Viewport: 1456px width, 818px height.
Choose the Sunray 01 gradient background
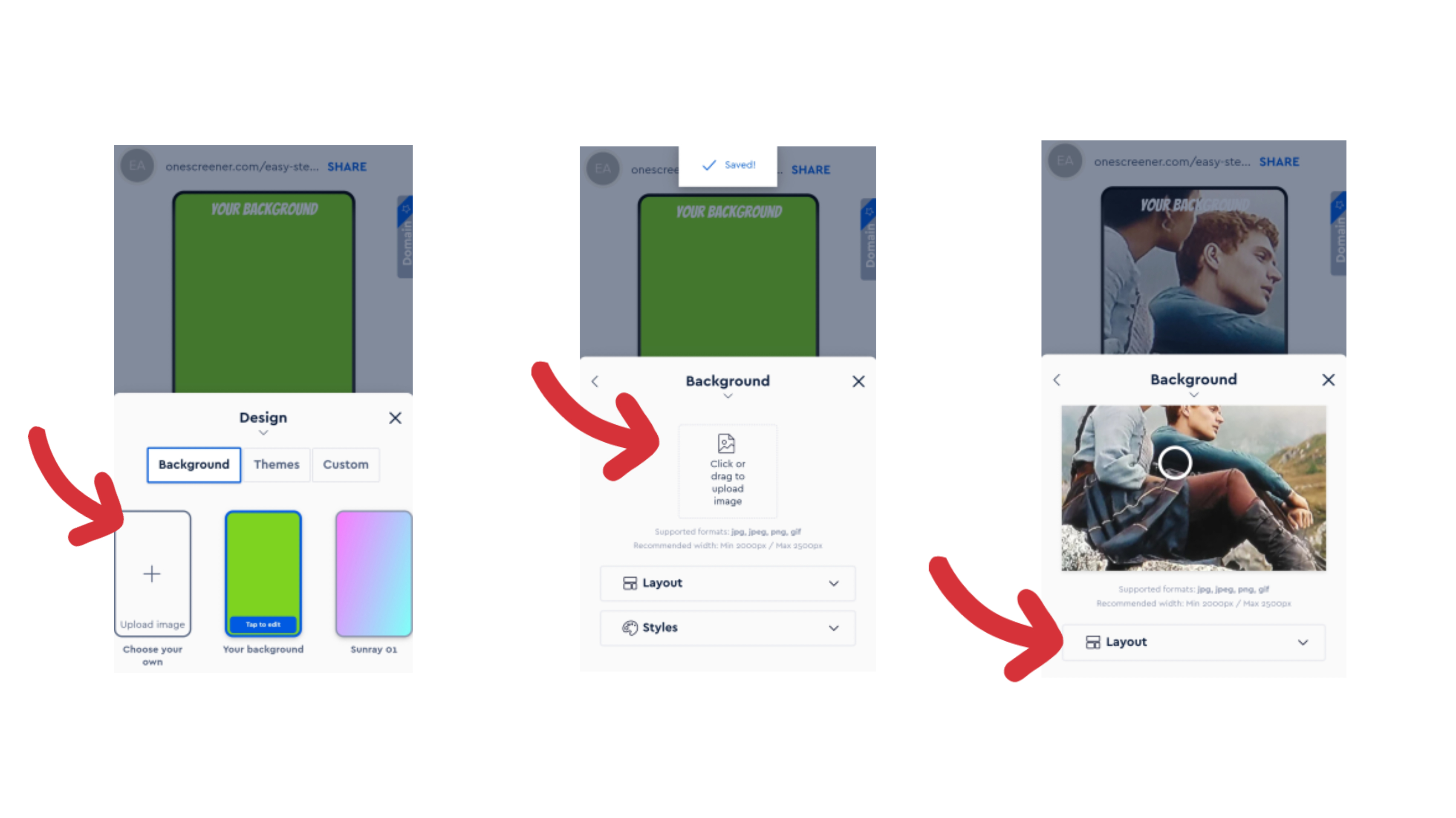(x=374, y=573)
